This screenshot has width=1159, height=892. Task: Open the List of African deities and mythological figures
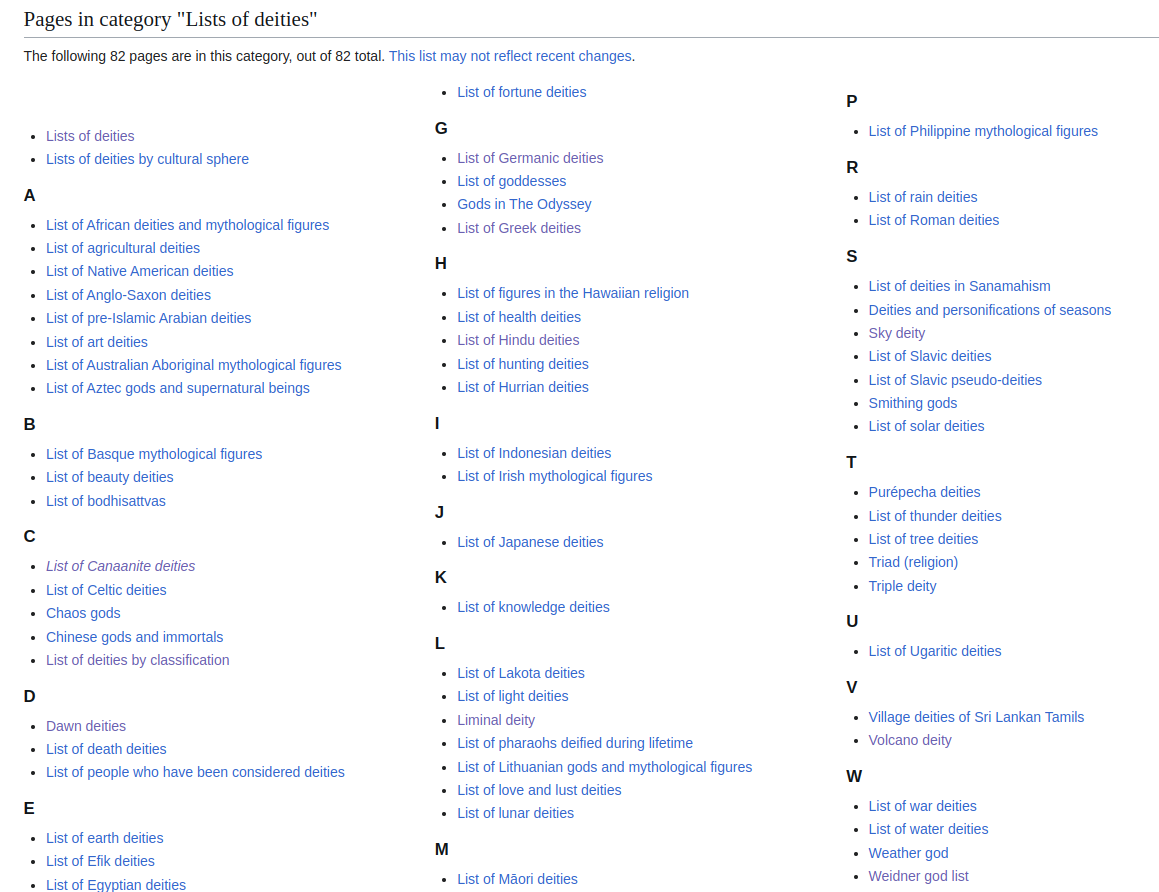(x=187, y=224)
